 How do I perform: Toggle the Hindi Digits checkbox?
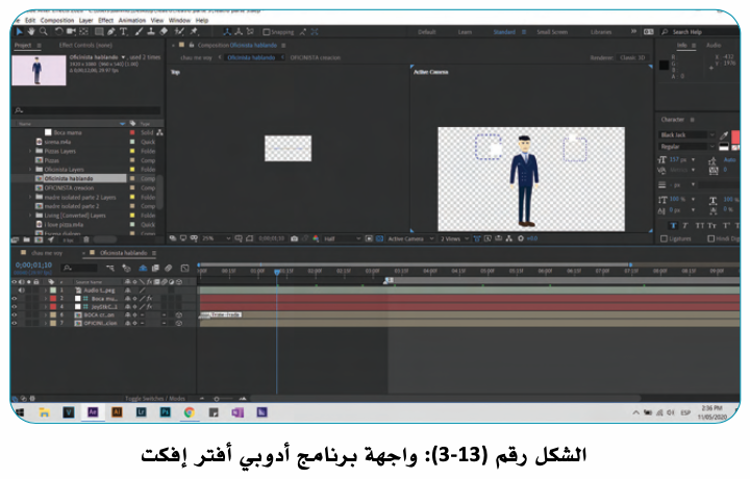pos(711,238)
